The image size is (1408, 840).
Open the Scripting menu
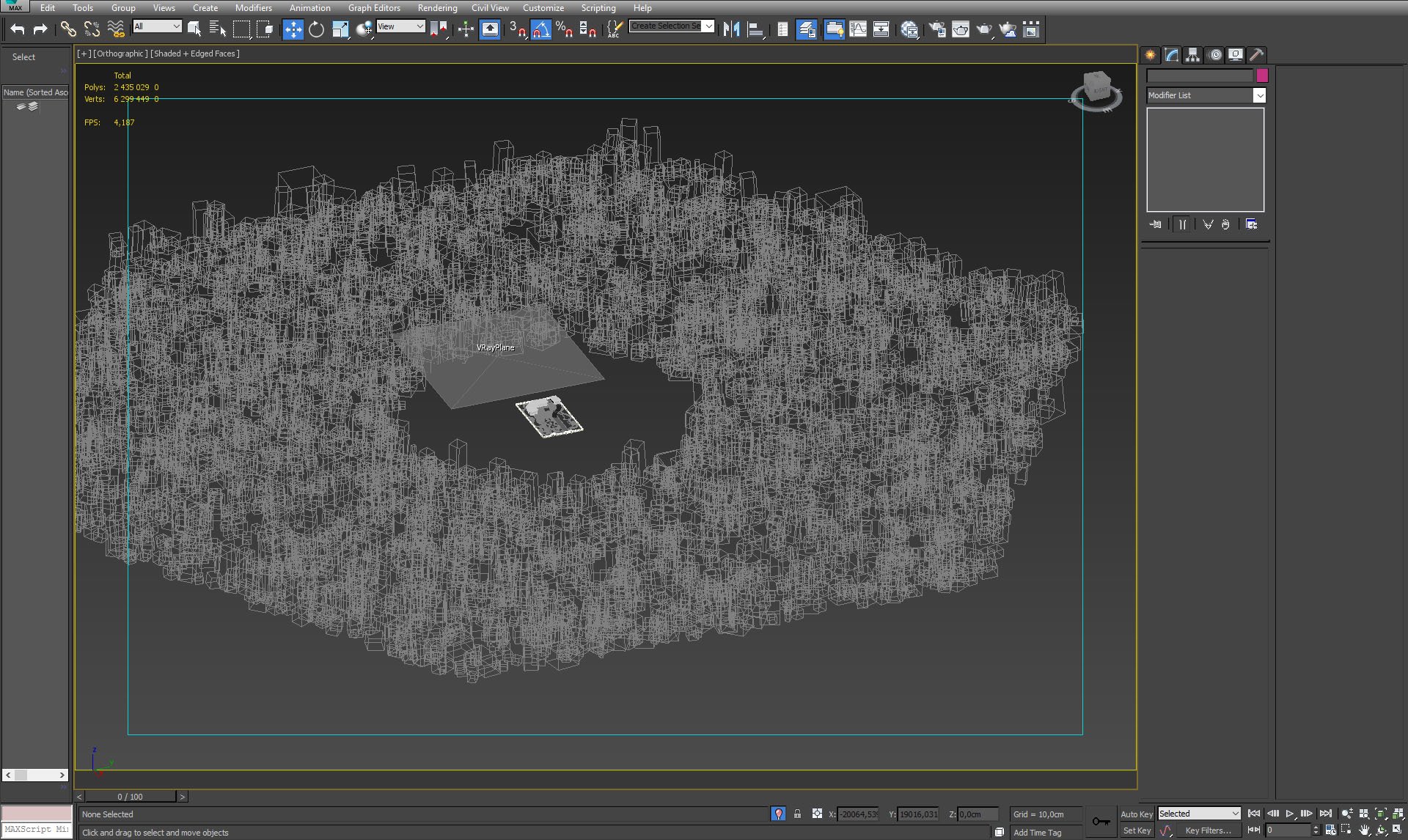point(598,8)
